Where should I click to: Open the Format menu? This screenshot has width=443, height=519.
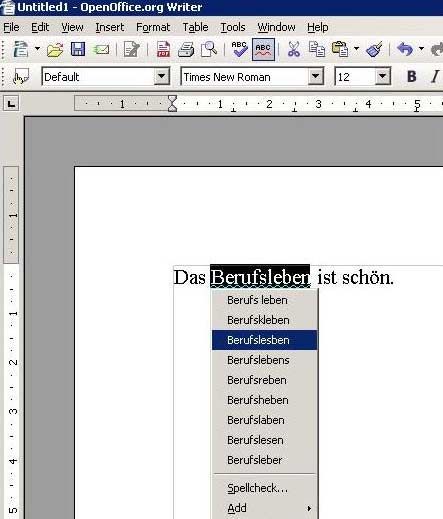click(x=153, y=27)
